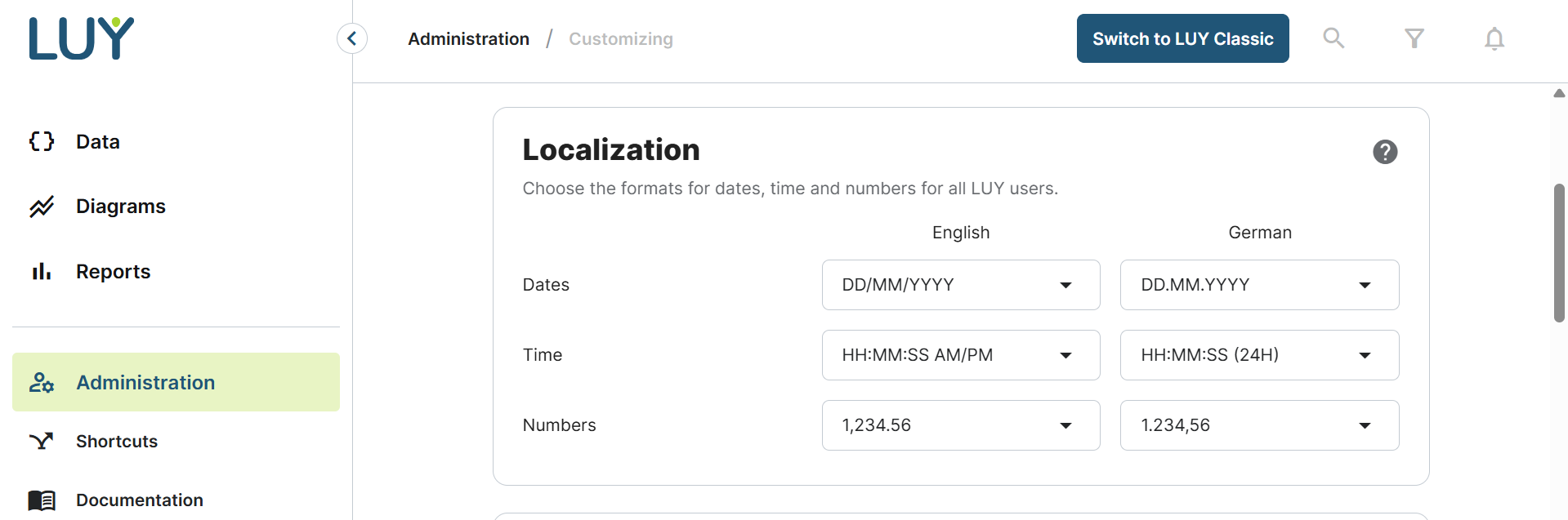1568x520 pixels.
Task: Switch to LUY Classic
Action: point(1182,38)
